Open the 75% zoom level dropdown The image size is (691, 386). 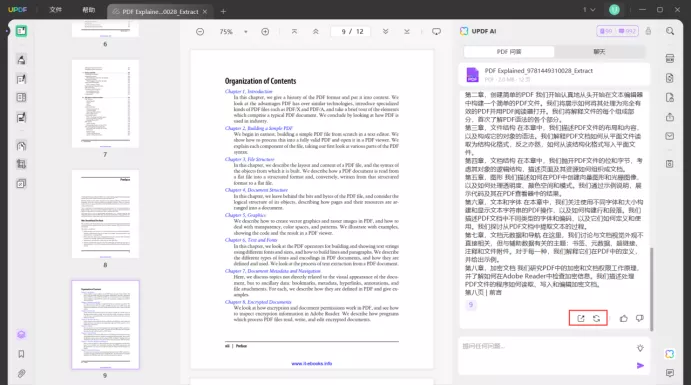click(x=246, y=32)
